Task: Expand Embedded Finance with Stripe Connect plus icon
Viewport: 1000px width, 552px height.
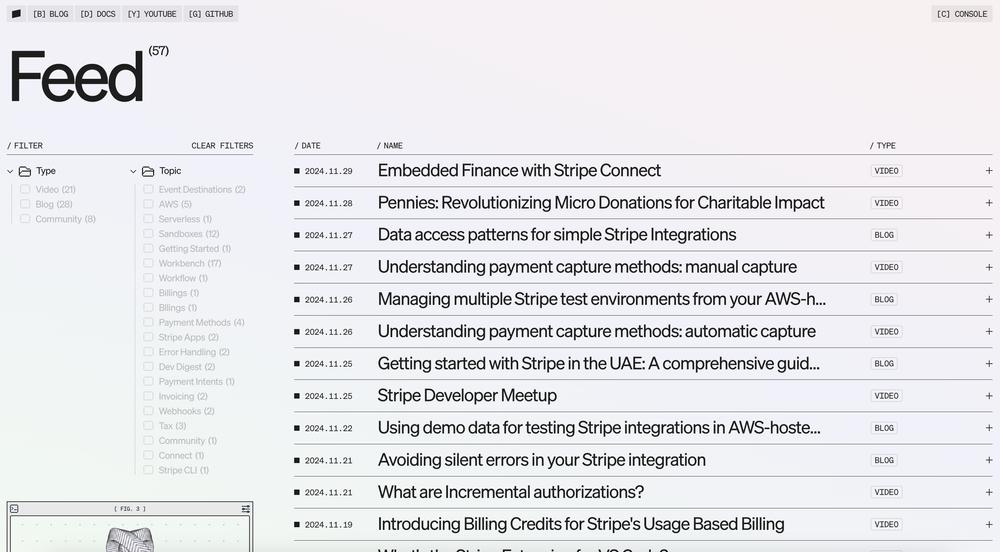Action: 989,171
